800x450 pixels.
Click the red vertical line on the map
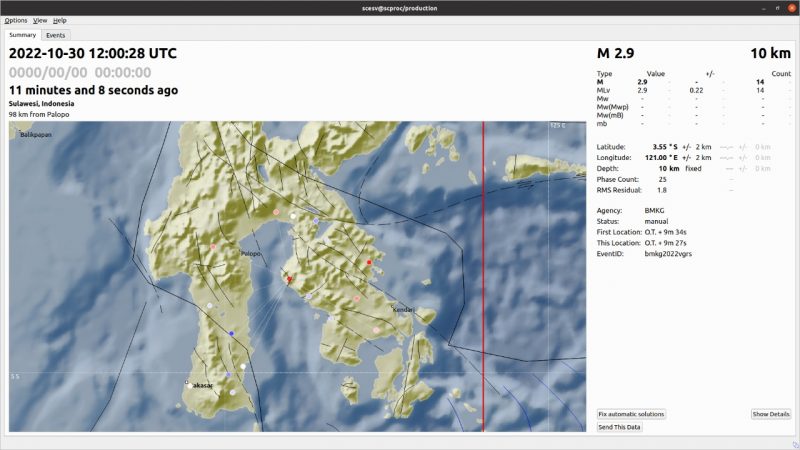[484, 300]
